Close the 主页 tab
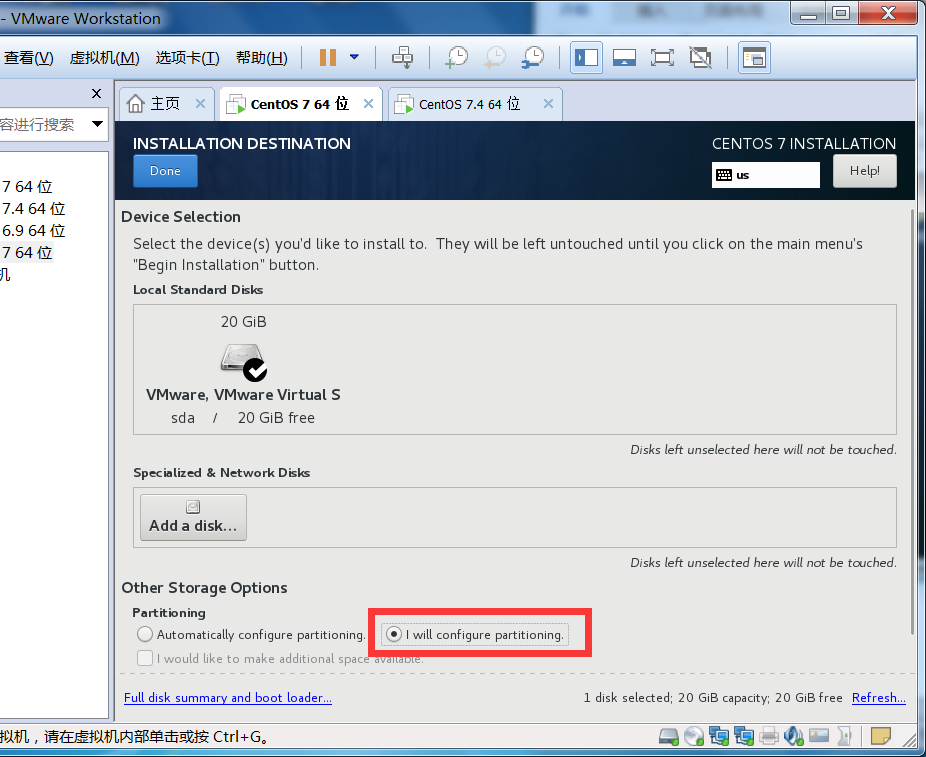Viewport: 926px width, 757px height. 200,104
